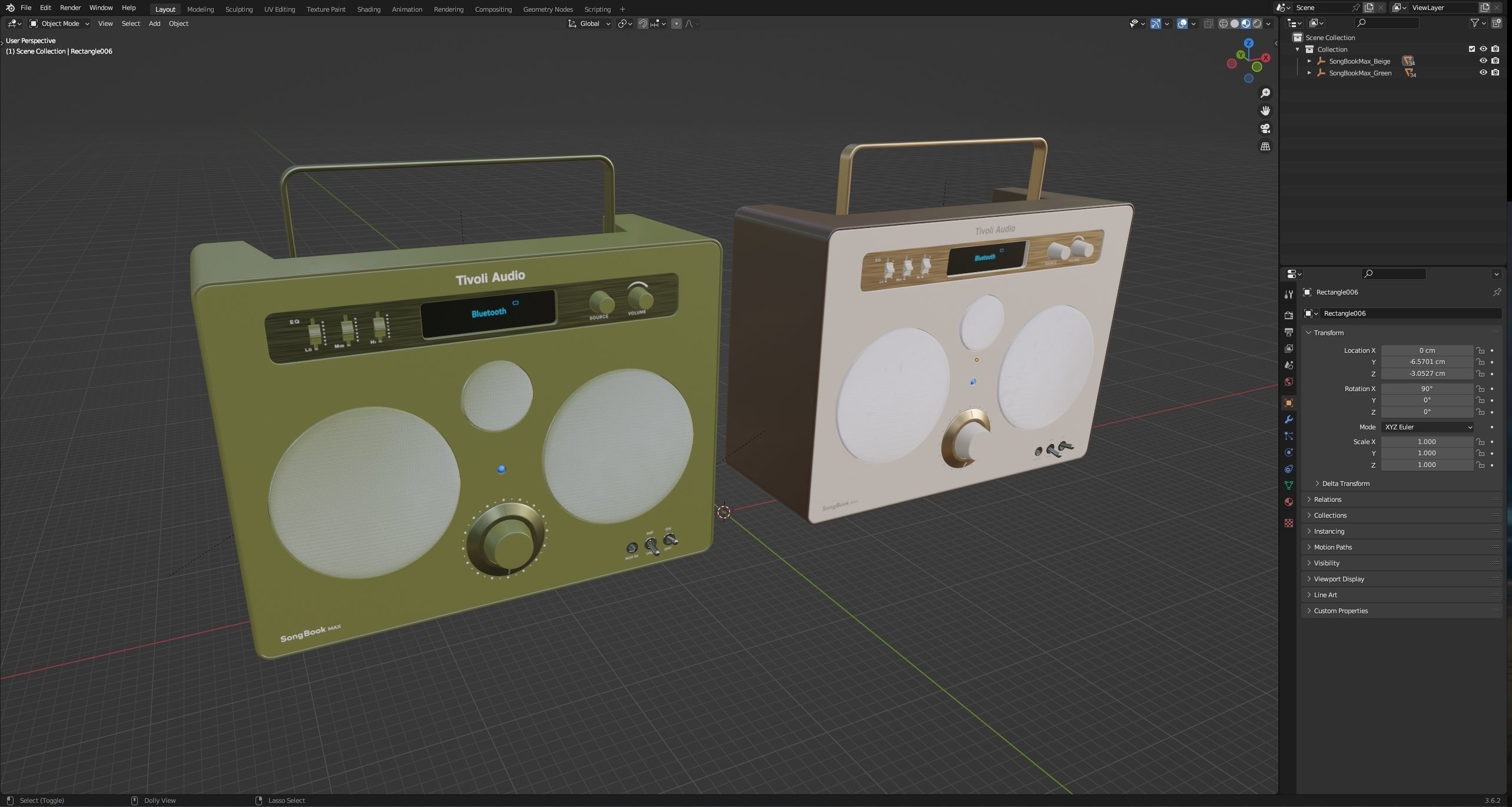The height and width of the screenshot is (807, 1512).
Task: Open the viewport Select menu
Action: click(x=131, y=24)
